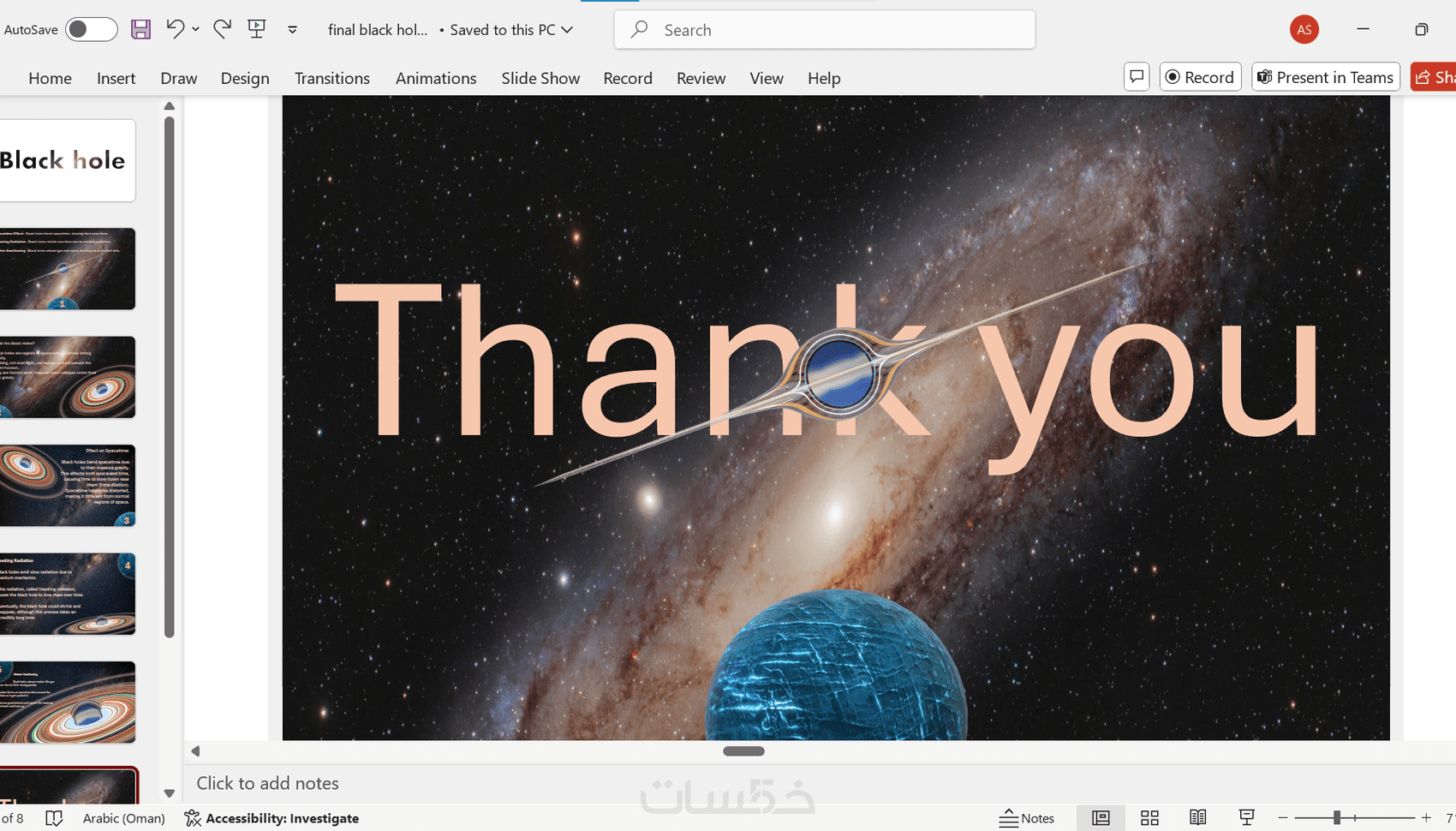1456x831 pixels.
Task: Open the Animations tab
Action: 436,78
